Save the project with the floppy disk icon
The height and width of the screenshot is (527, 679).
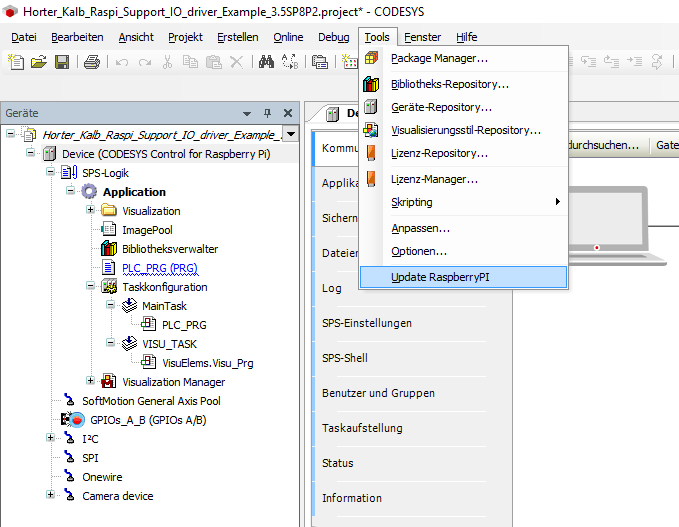tap(62, 62)
